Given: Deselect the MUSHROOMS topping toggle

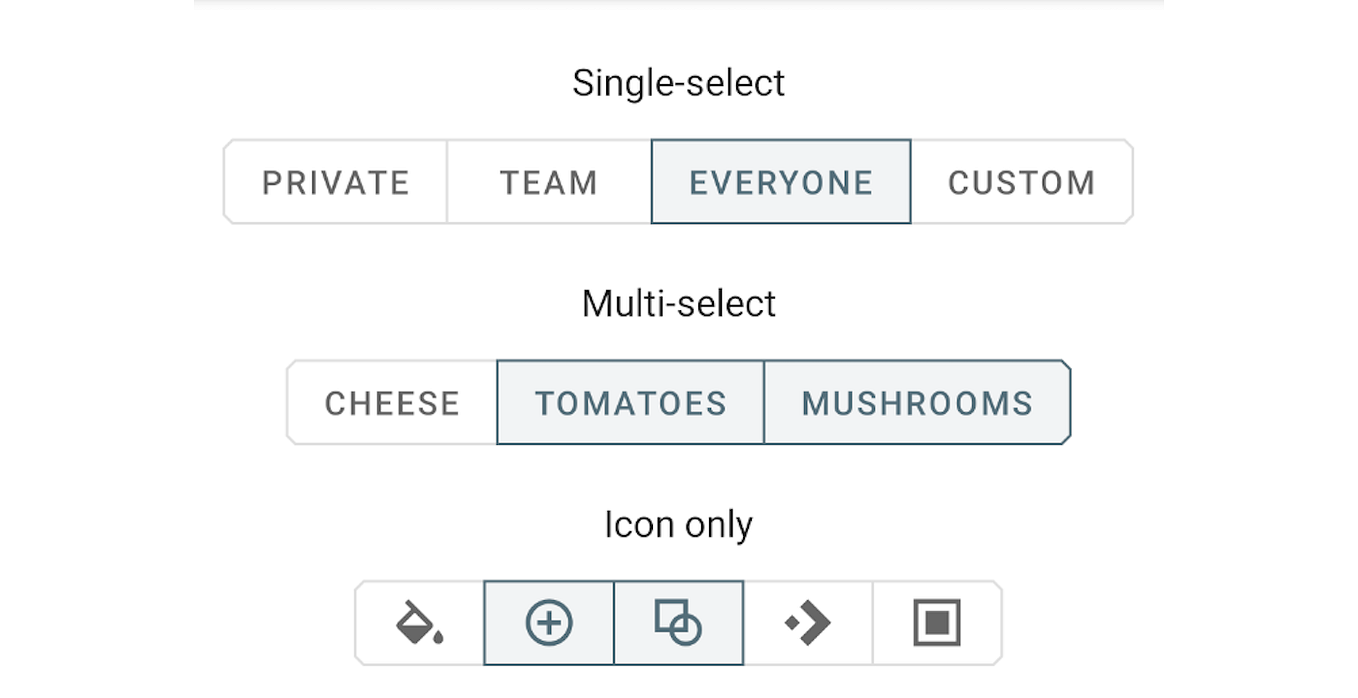Looking at the screenshot, I should click(917, 403).
